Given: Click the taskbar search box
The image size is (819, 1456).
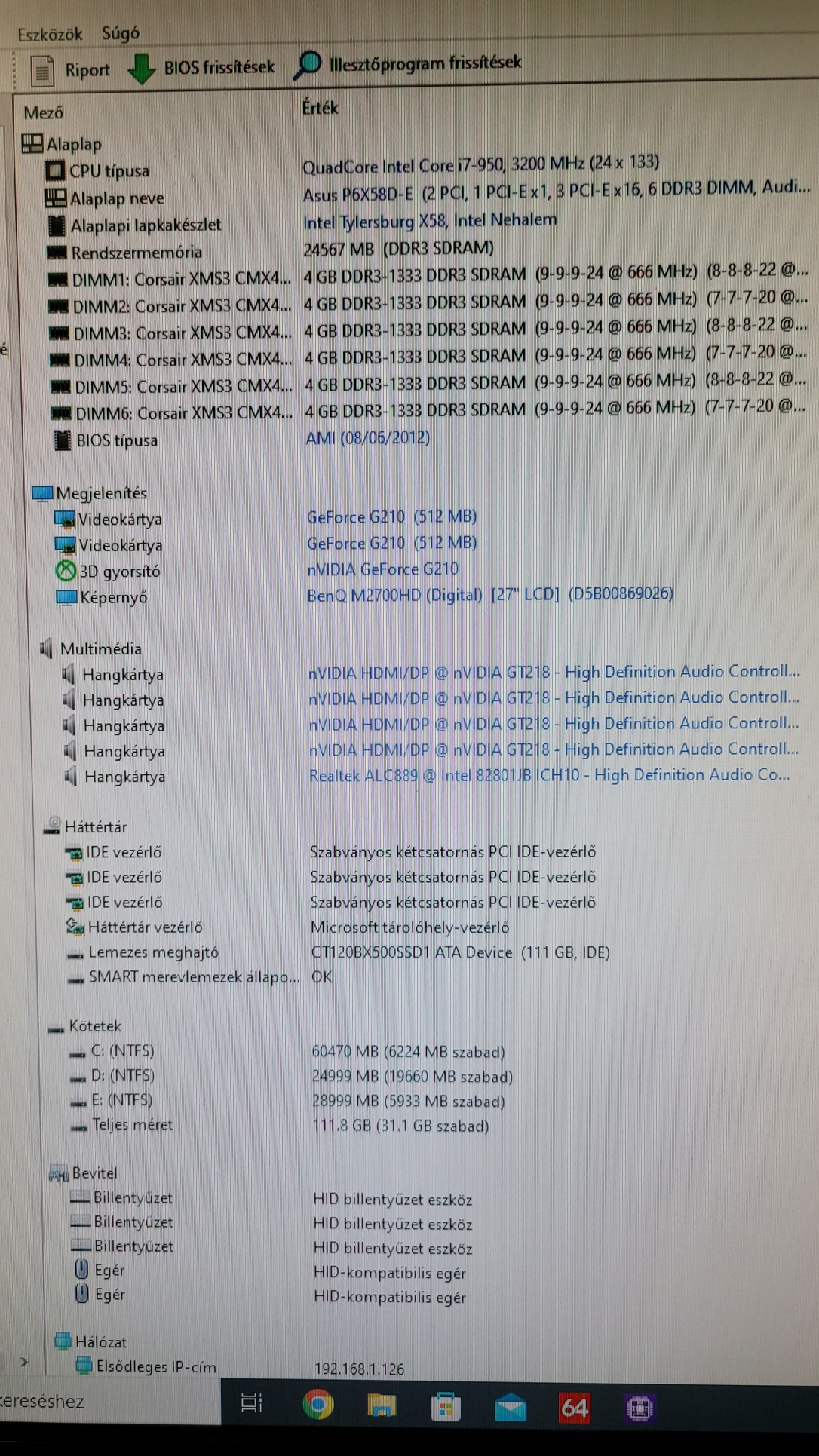Looking at the screenshot, I should (x=110, y=1402).
